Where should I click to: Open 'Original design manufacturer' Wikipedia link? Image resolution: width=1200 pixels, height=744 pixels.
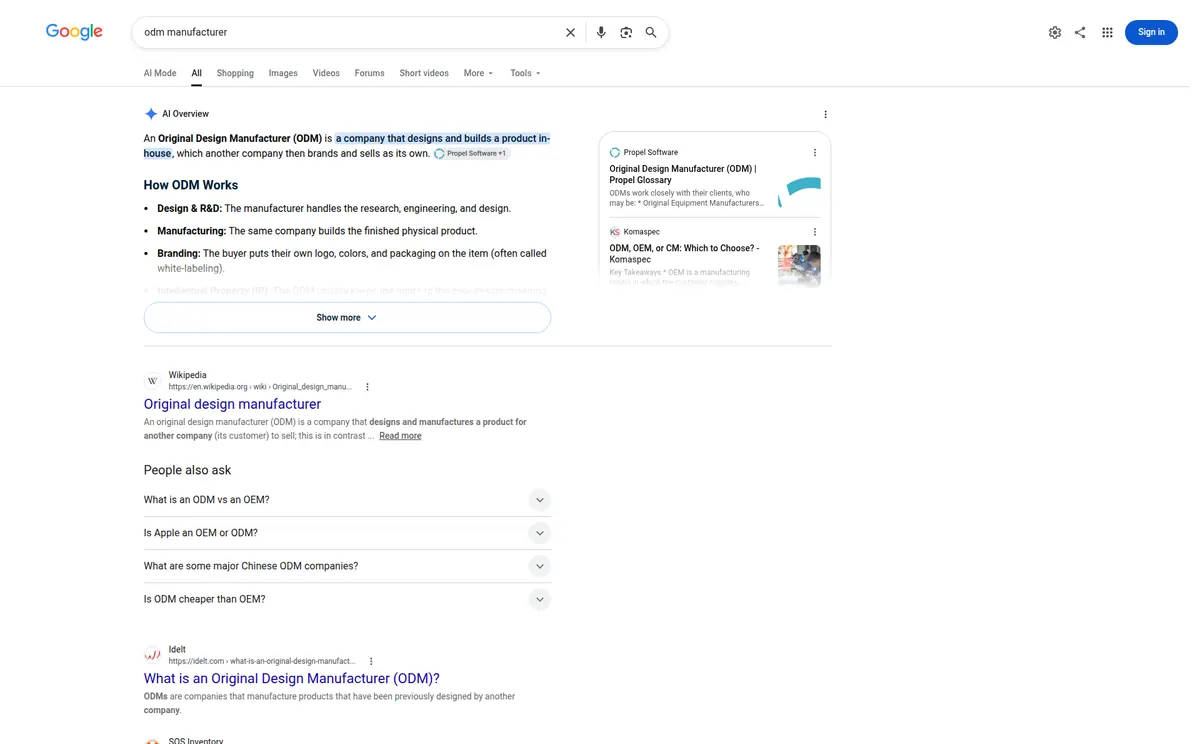pyautogui.click(x=232, y=404)
